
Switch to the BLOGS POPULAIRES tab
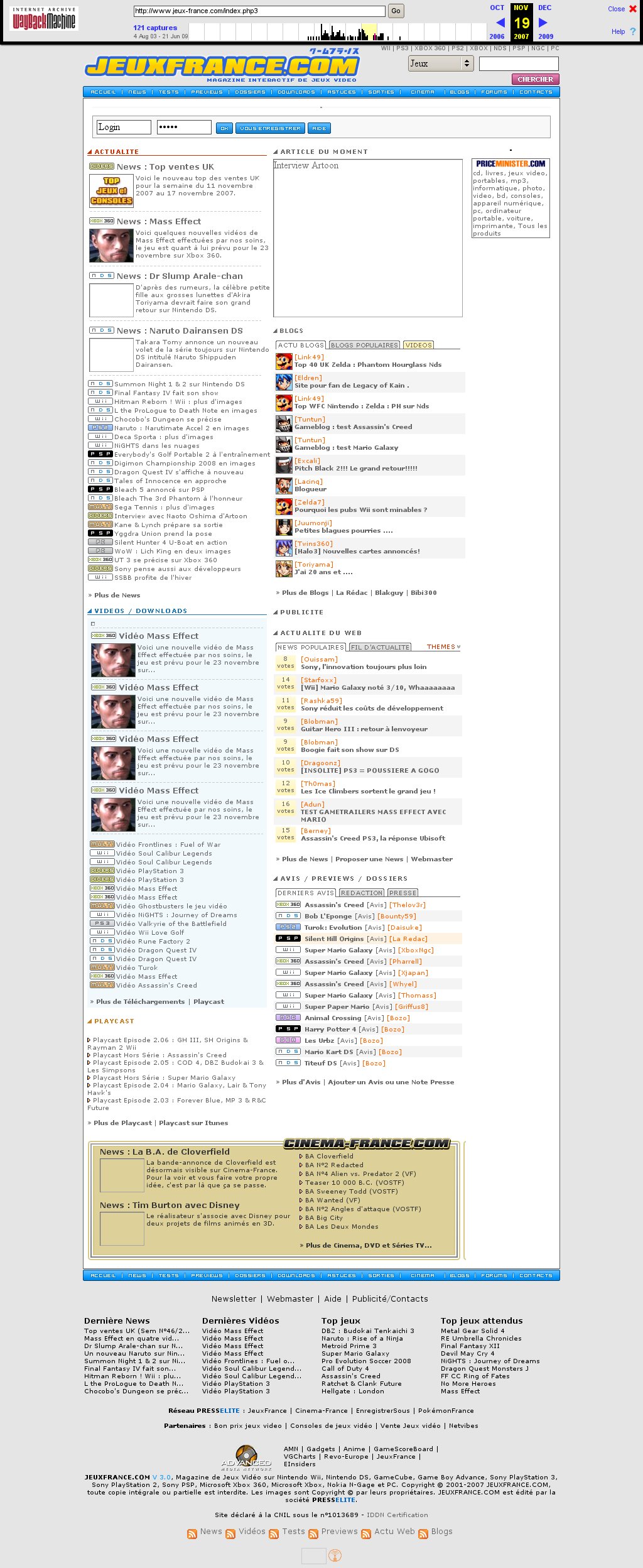point(364,345)
